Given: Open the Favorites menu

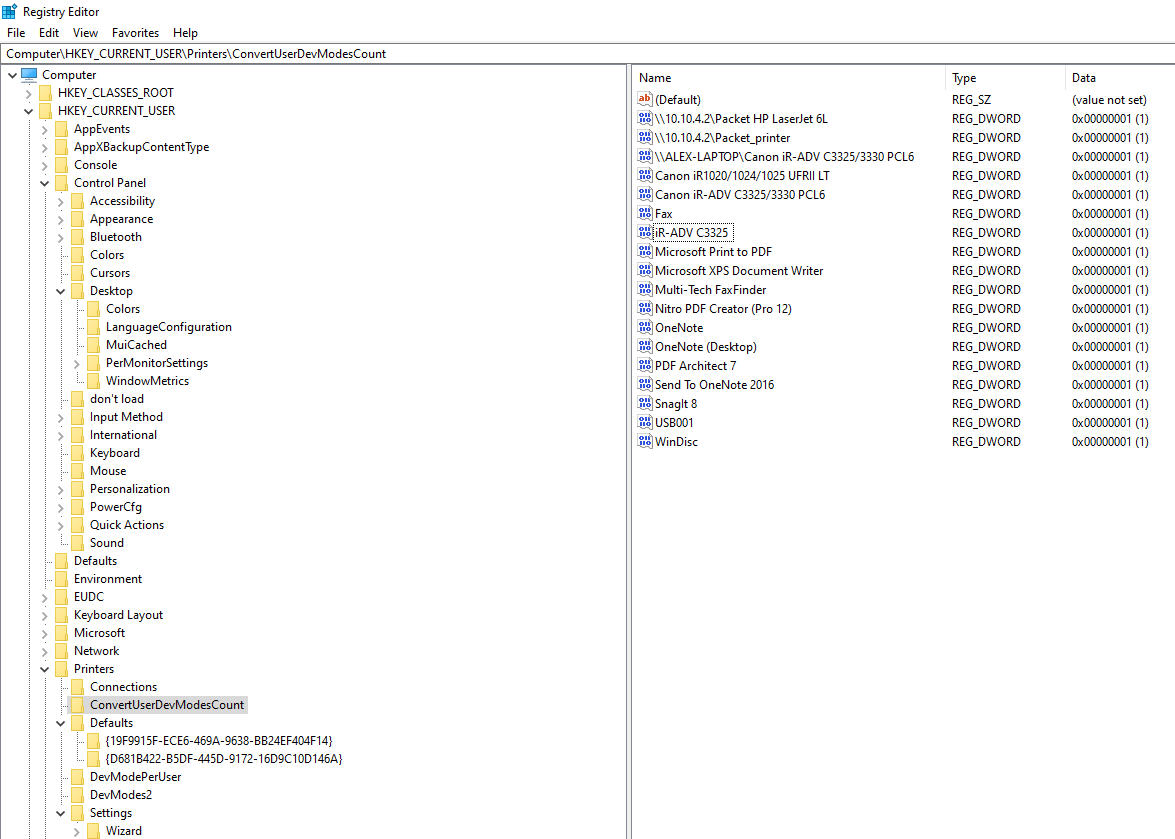Looking at the screenshot, I should [x=135, y=33].
